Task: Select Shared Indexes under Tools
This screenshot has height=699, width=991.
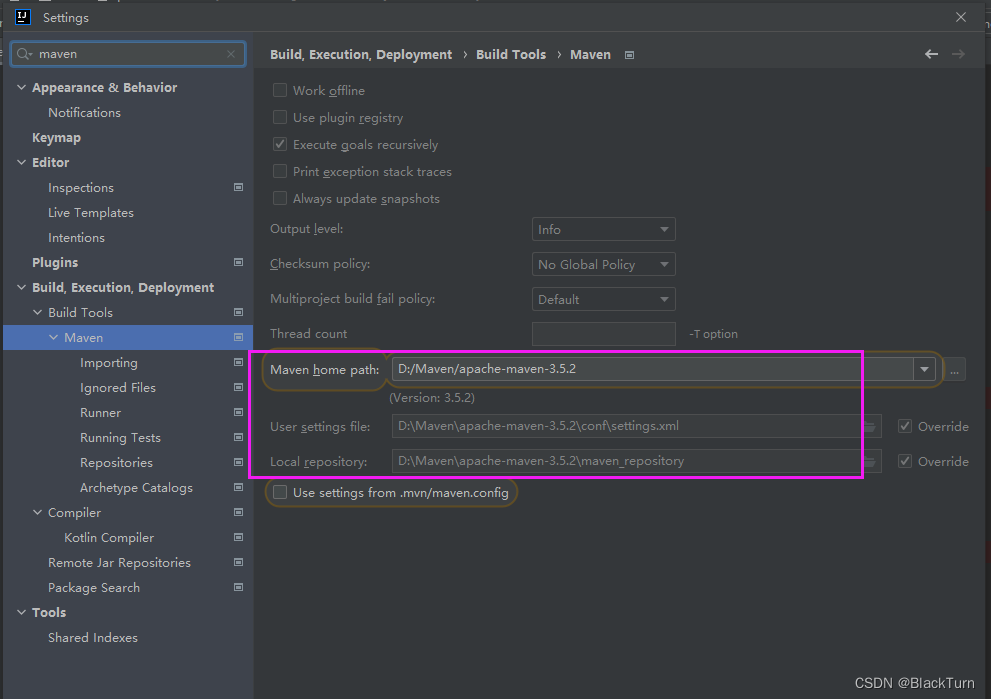Action: pyautogui.click(x=93, y=638)
